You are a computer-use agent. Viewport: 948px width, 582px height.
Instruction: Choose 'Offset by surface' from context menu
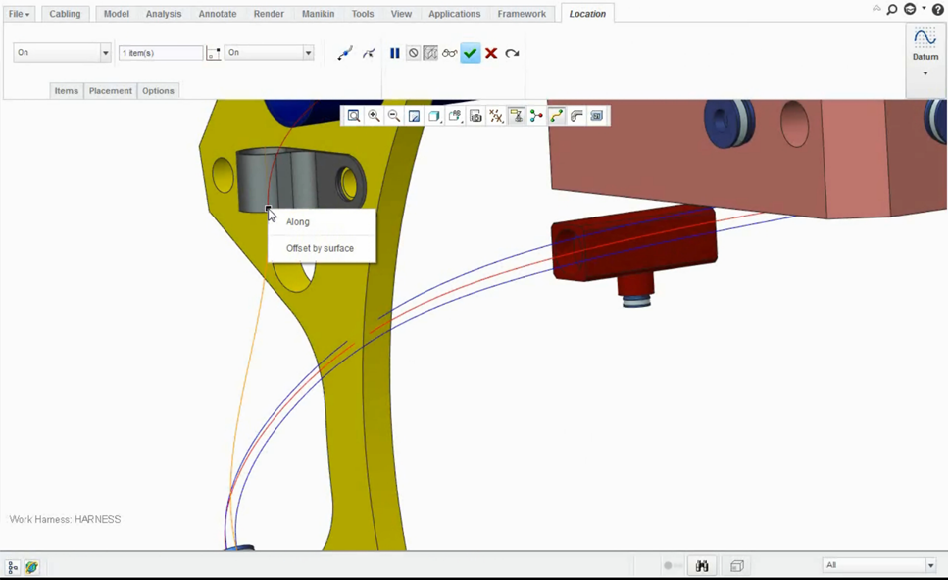(322, 248)
